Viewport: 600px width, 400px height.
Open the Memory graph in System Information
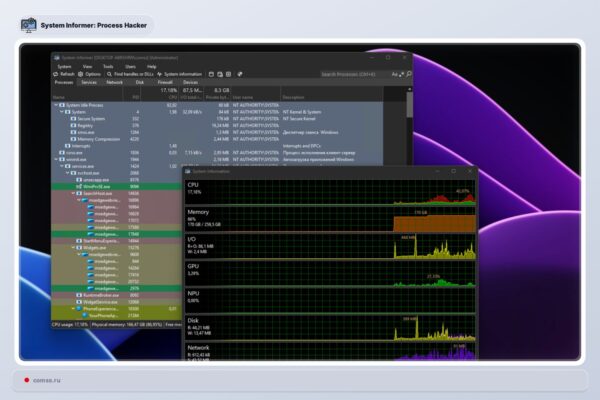tap(330, 220)
